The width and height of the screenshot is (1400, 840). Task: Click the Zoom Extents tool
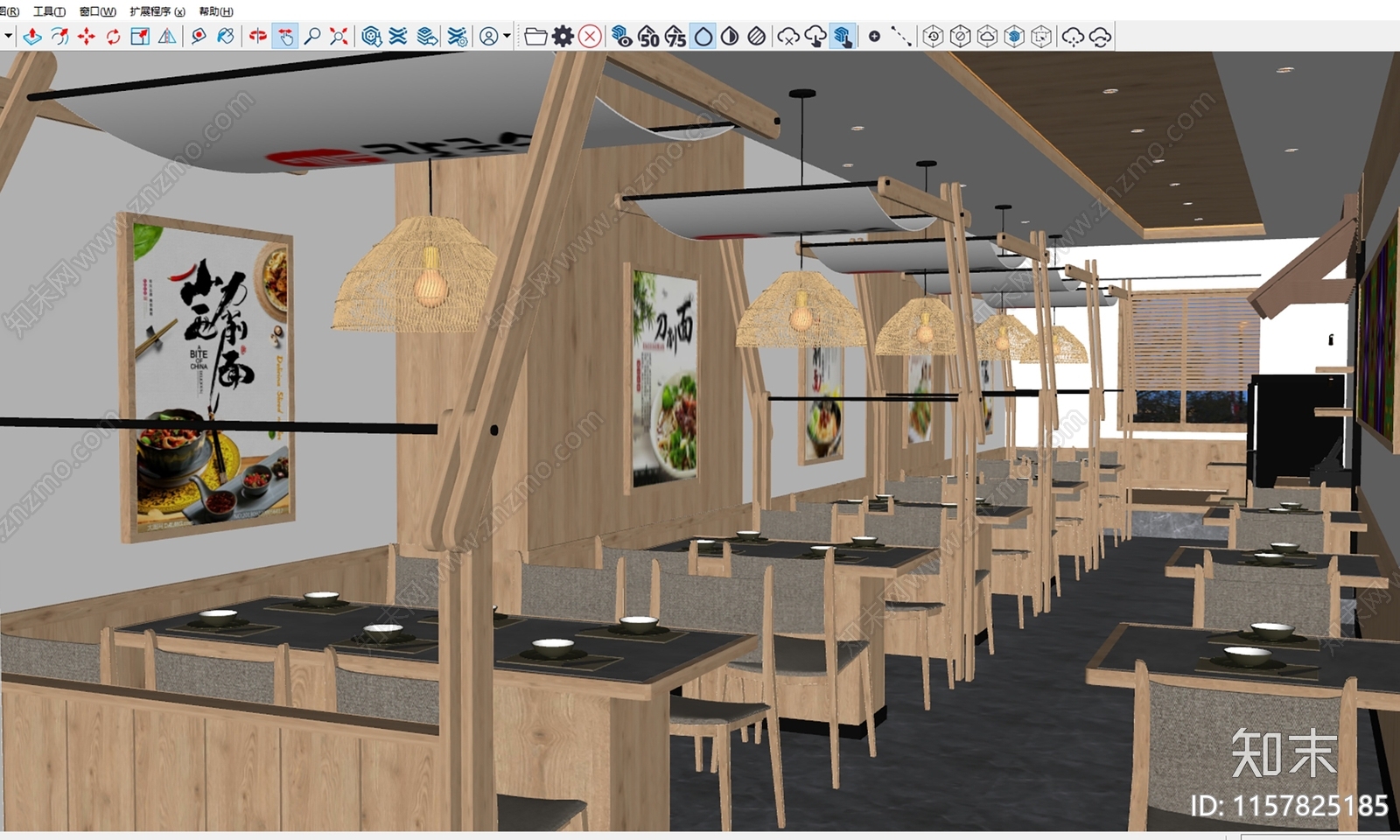coord(339,36)
